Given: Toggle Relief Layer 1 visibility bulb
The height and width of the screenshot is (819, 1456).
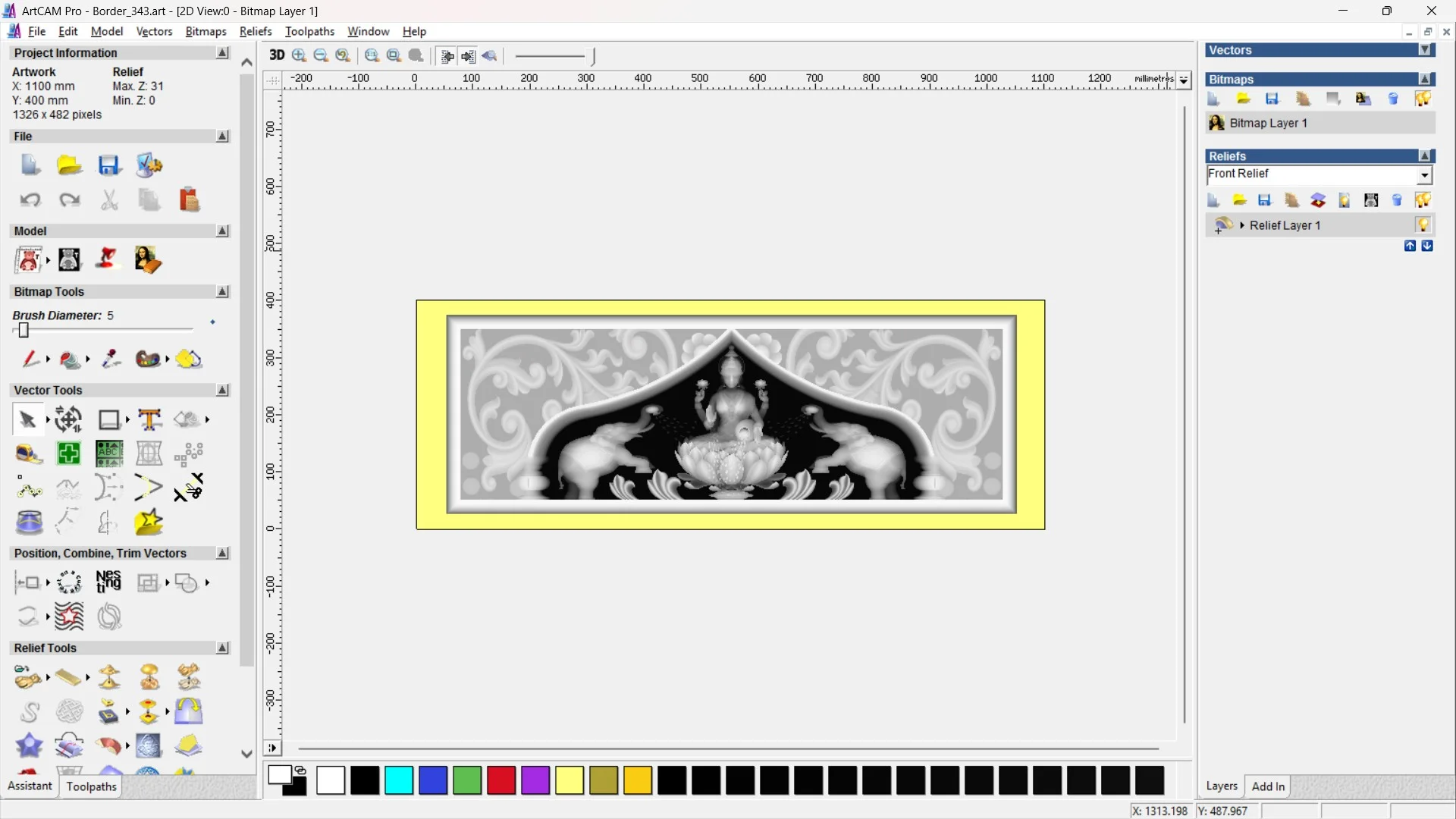Looking at the screenshot, I should 1423,225.
